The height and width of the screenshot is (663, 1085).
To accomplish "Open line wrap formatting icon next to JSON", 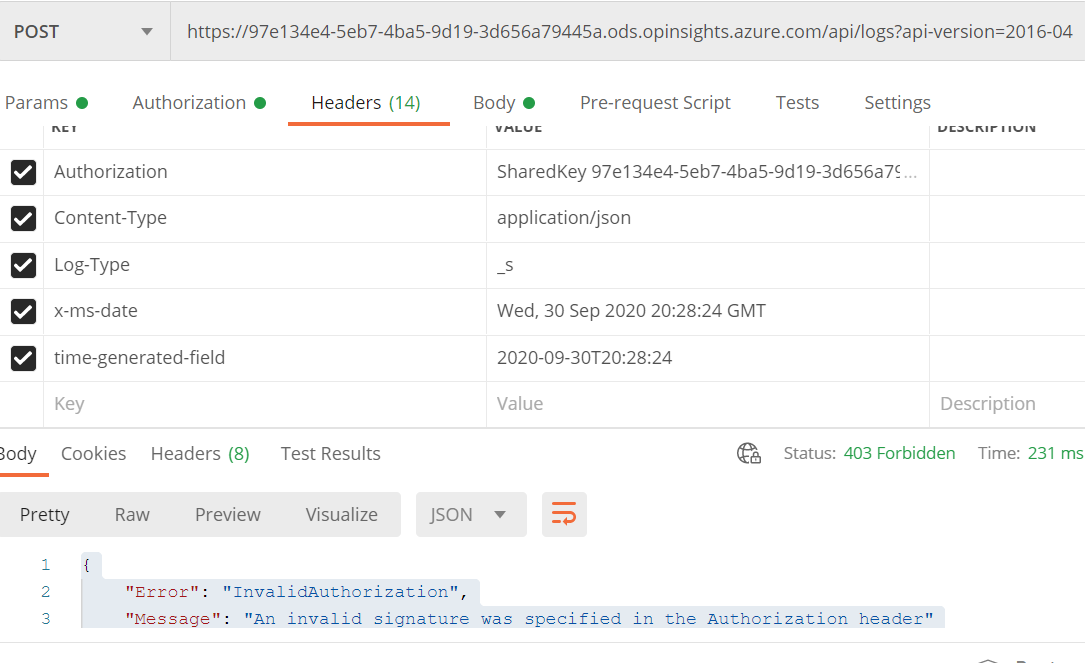I will click(564, 514).
